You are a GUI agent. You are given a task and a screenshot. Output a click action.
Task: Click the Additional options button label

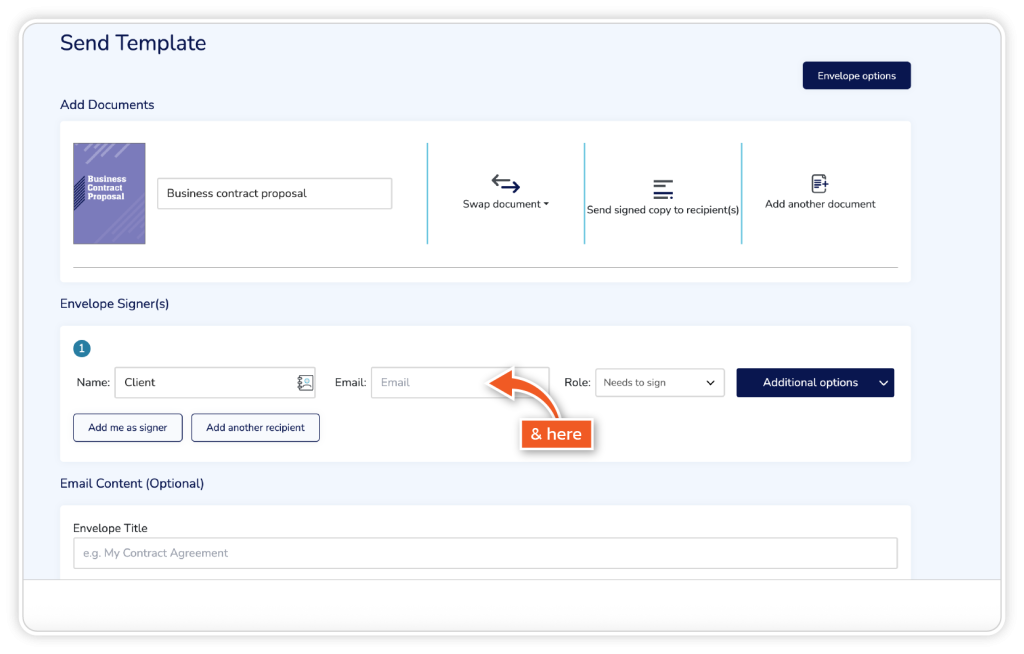[x=809, y=383]
